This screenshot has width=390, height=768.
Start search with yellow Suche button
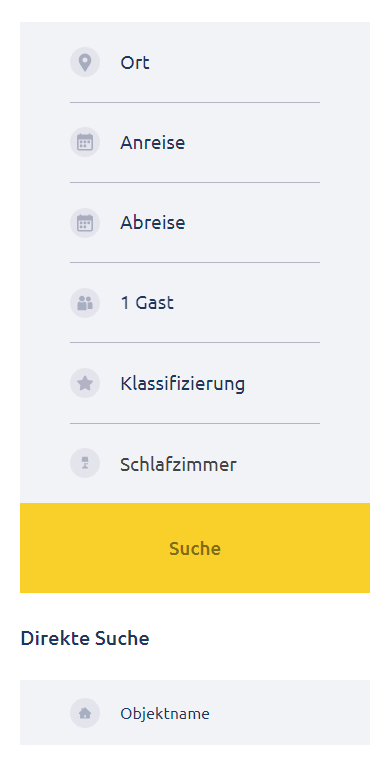pyautogui.click(x=195, y=548)
